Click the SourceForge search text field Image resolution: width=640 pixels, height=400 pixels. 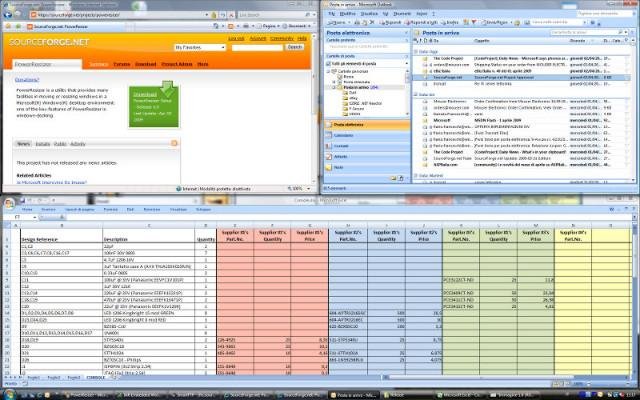pyautogui.click(x=257, y=48)
